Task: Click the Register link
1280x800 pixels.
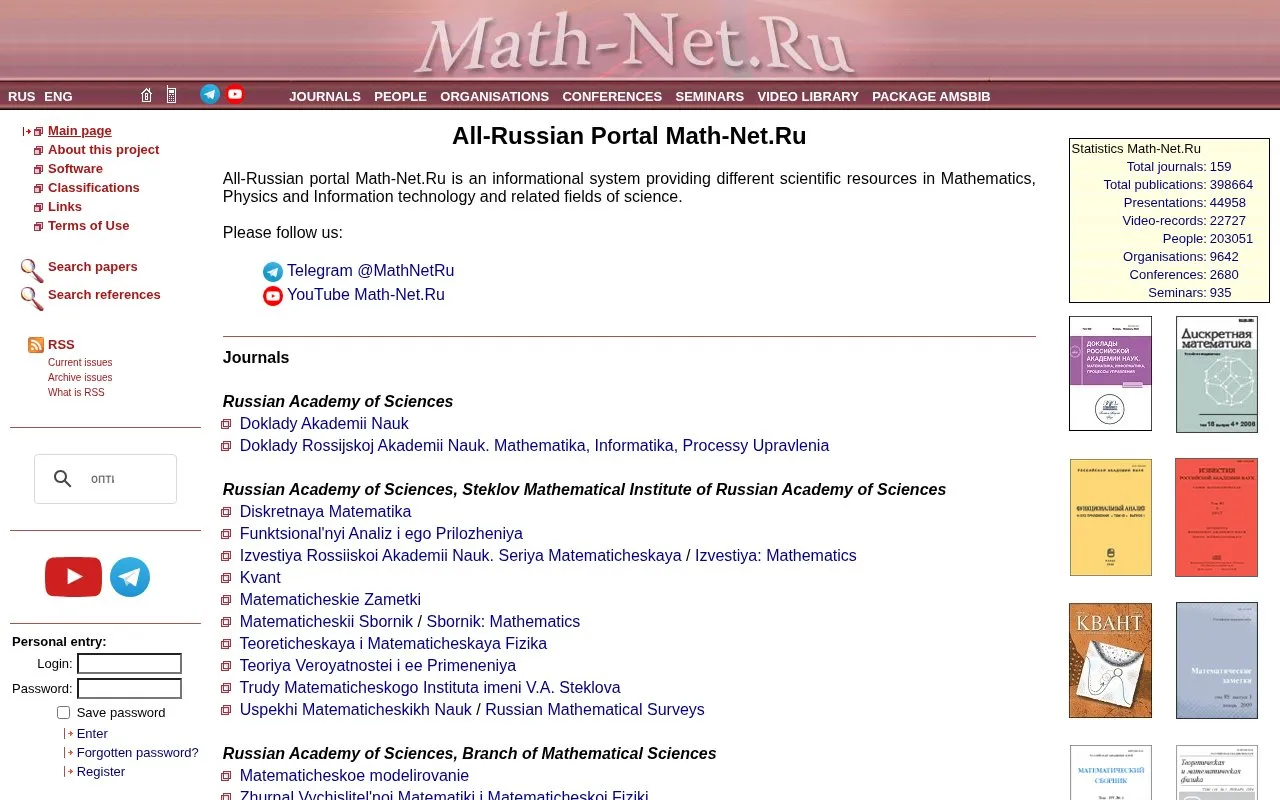Action: [x=101, y=772]
